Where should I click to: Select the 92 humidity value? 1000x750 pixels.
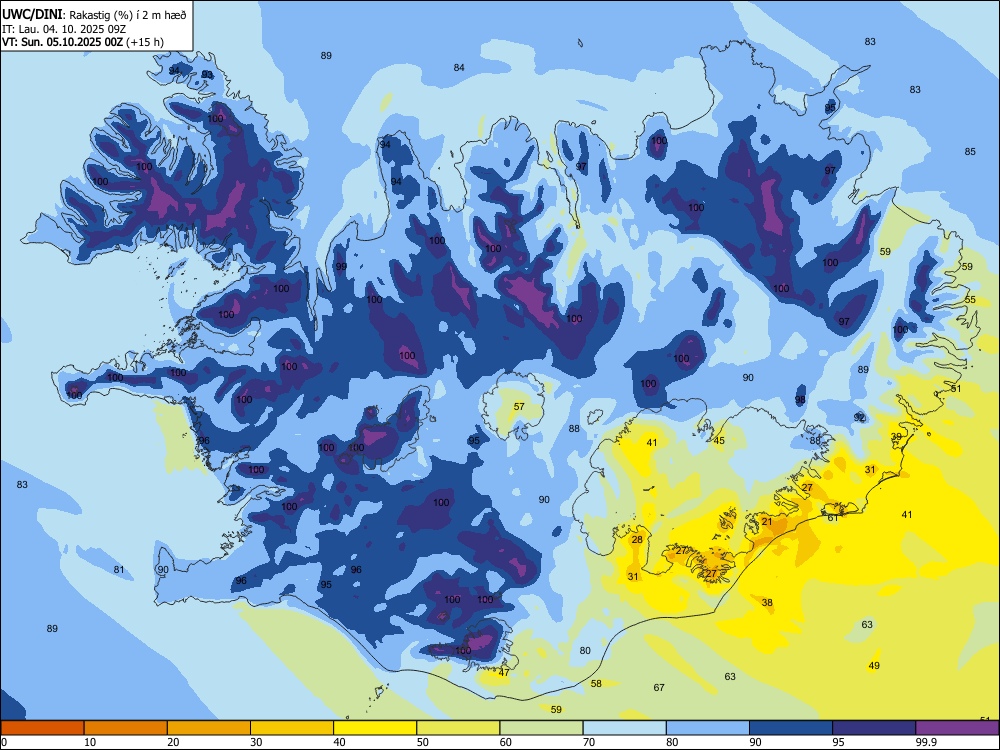[x=860, y=418]
